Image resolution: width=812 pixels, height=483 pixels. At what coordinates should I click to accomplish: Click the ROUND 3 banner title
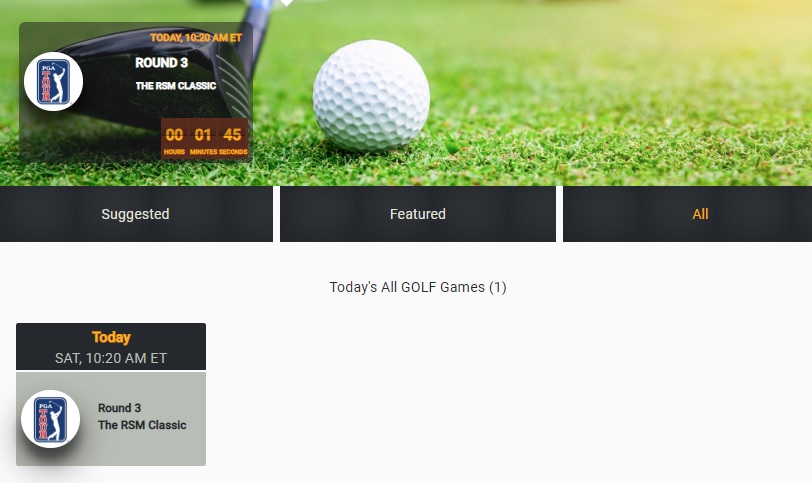click(162, 63)
